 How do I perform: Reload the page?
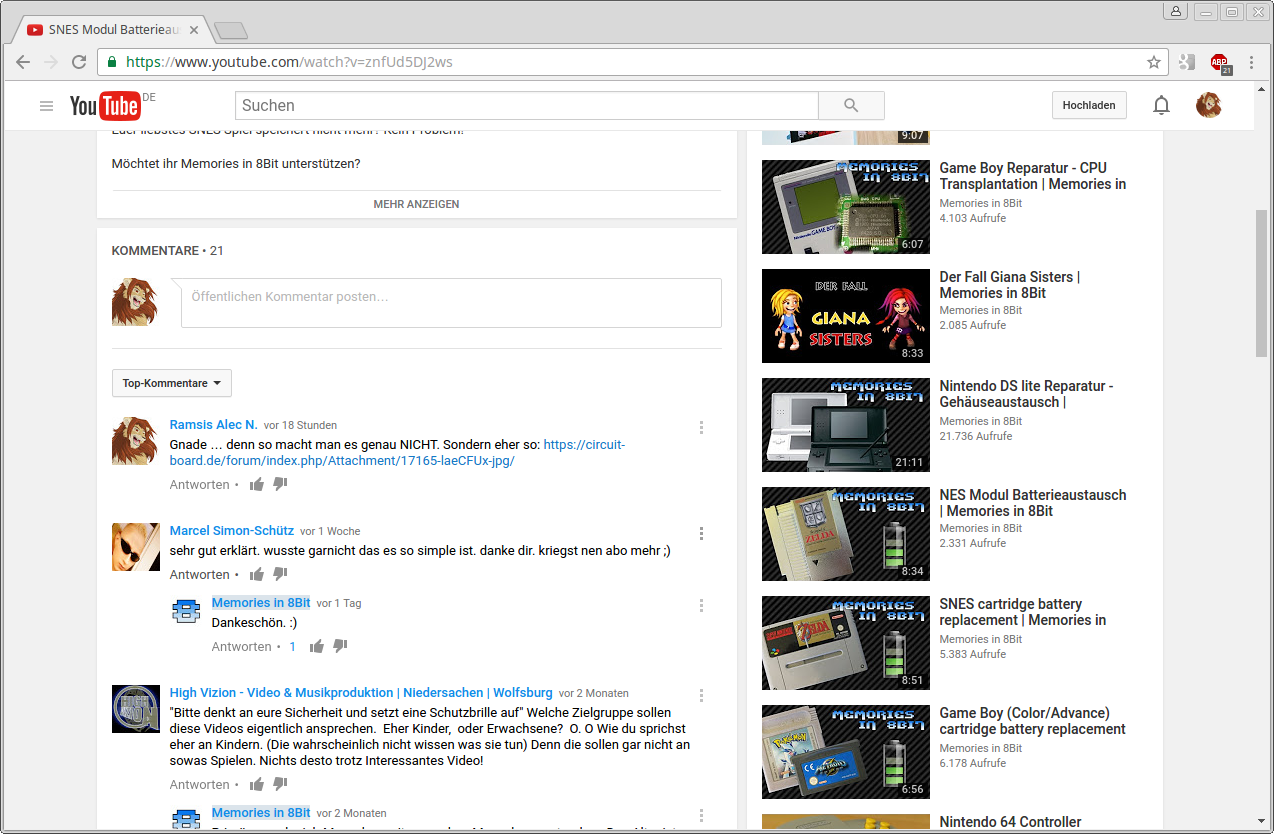click(x=79, y=62)
